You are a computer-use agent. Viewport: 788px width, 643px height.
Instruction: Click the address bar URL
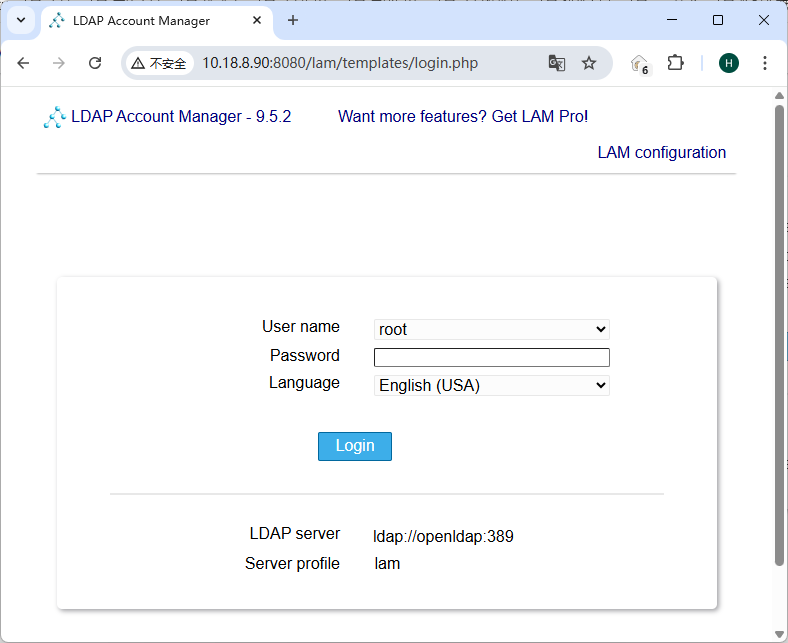(340, 63)
